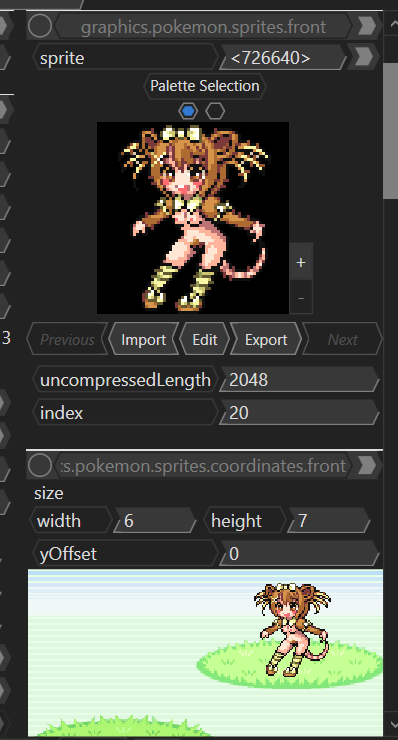Export the sprite image

click(266, 339)
